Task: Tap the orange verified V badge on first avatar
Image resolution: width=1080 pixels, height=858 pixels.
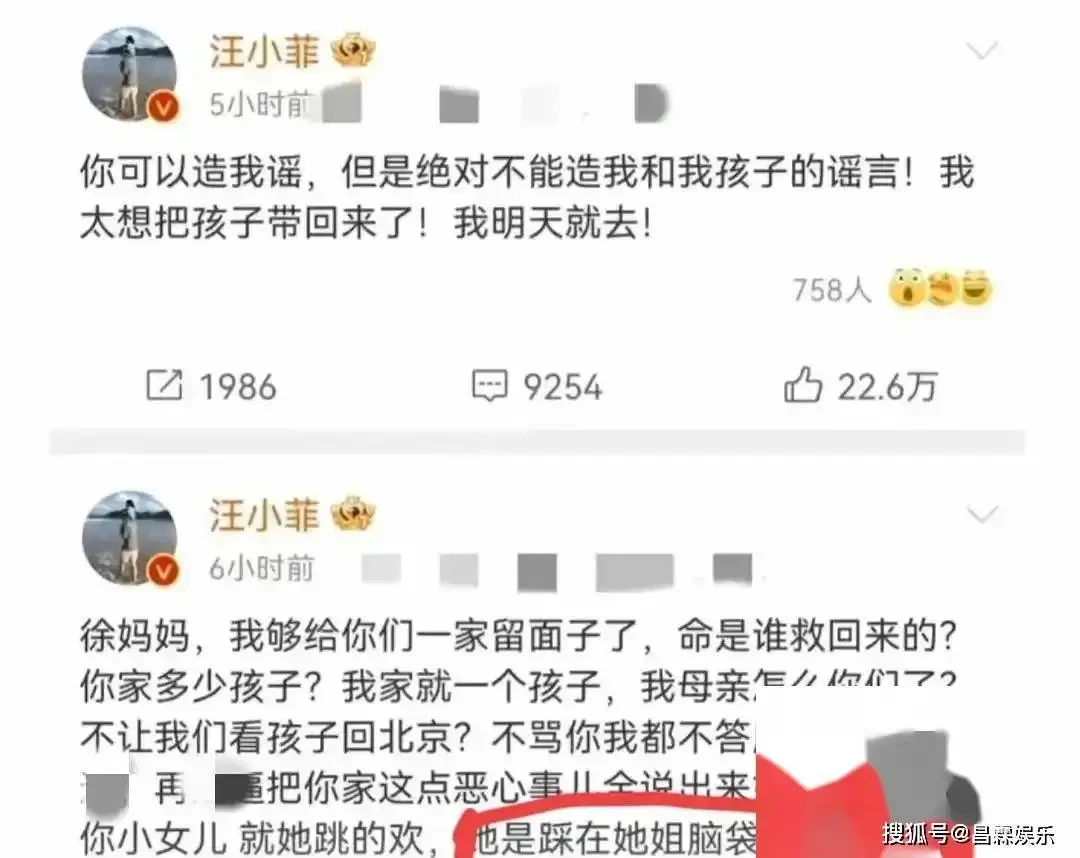Action: [x=164, y=107]
